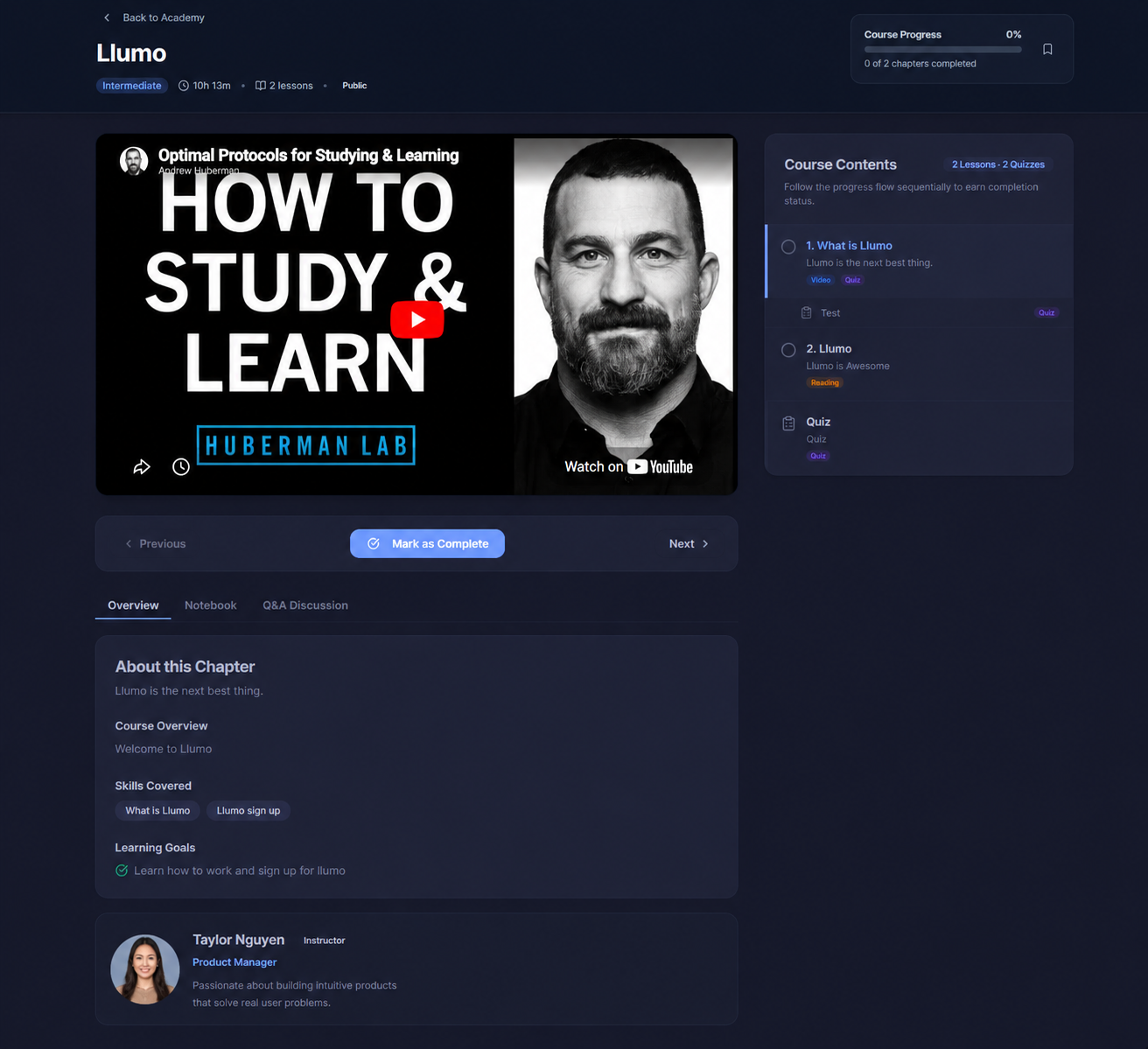Open the Notebook tab

coord(211,605)
